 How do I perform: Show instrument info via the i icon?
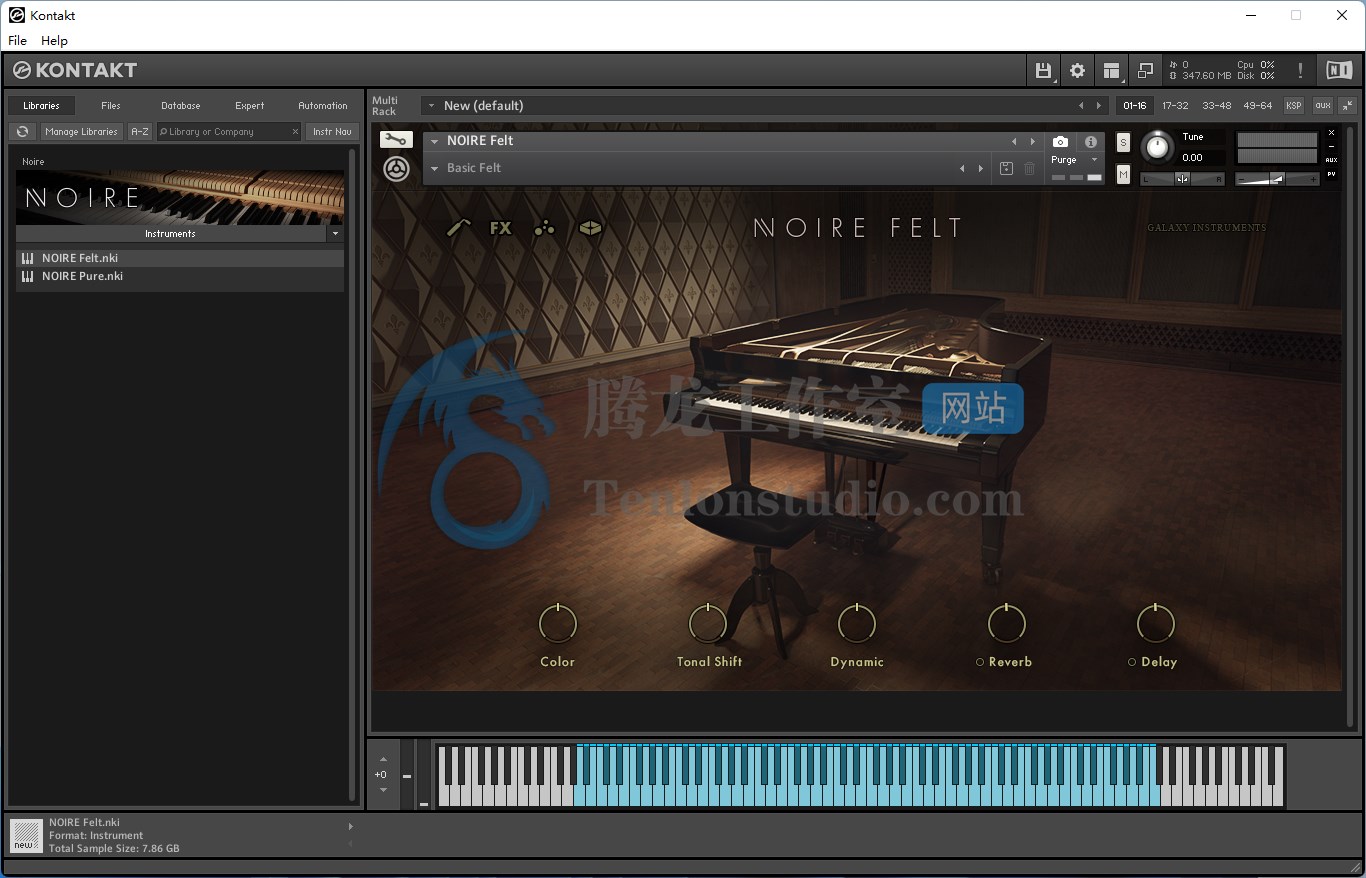1091,142
